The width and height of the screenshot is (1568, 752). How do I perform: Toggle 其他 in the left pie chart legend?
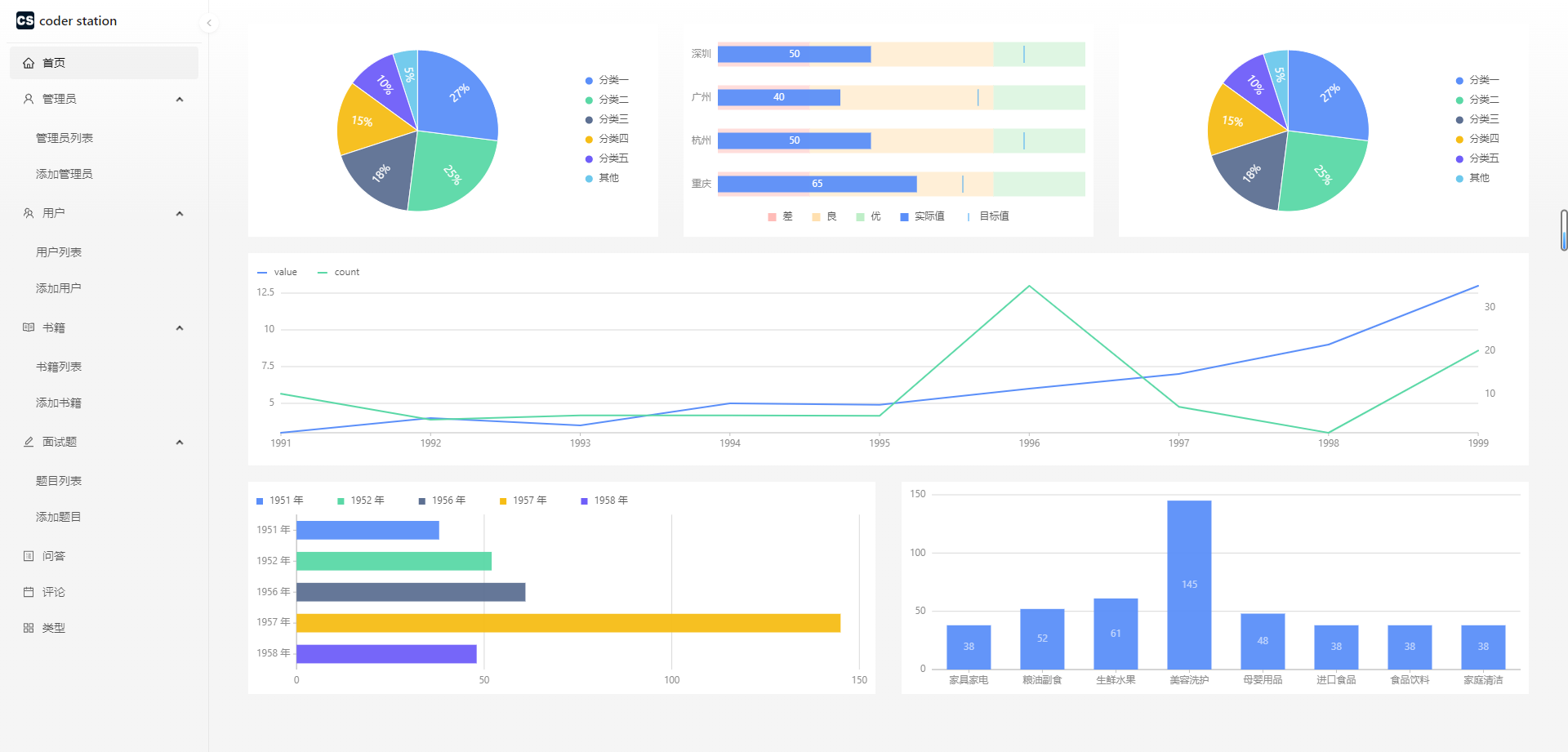tap(602, 178)
